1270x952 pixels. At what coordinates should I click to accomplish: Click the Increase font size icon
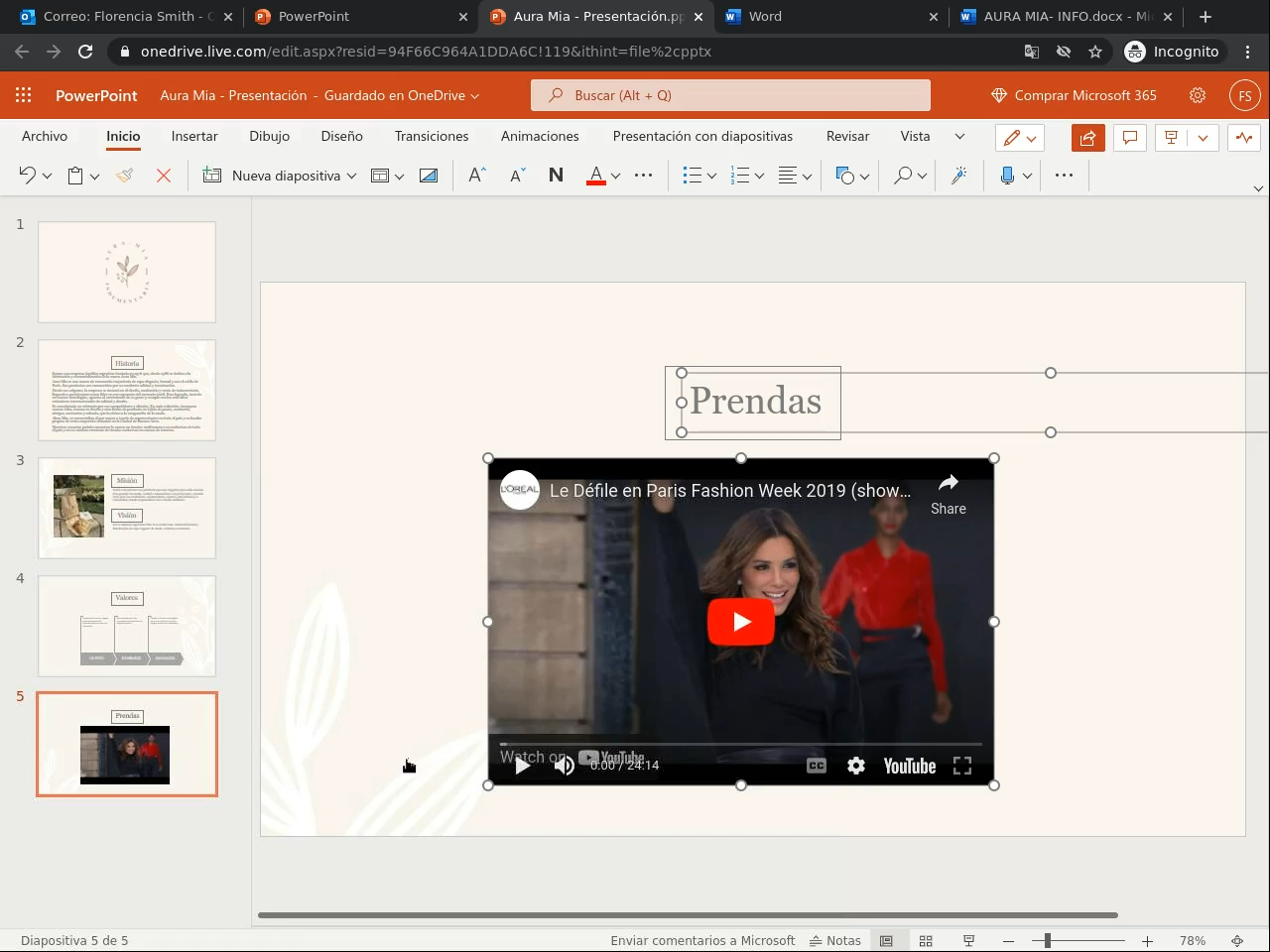pyautogui.click(x=477, y=176)
